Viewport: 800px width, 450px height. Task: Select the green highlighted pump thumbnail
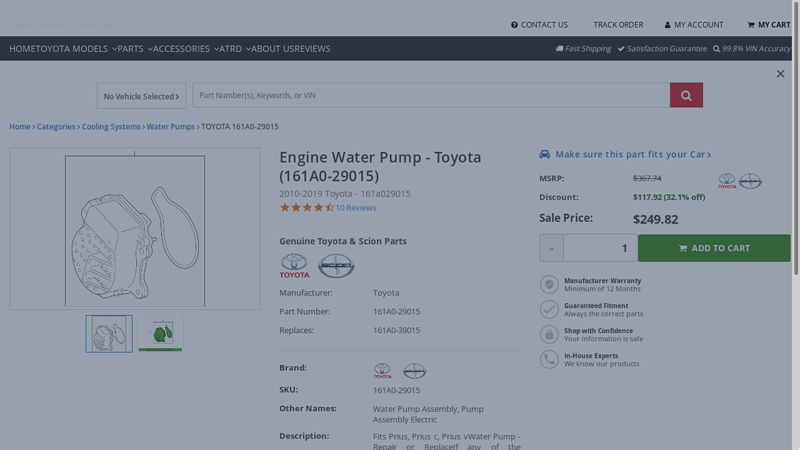pos(160,334)
